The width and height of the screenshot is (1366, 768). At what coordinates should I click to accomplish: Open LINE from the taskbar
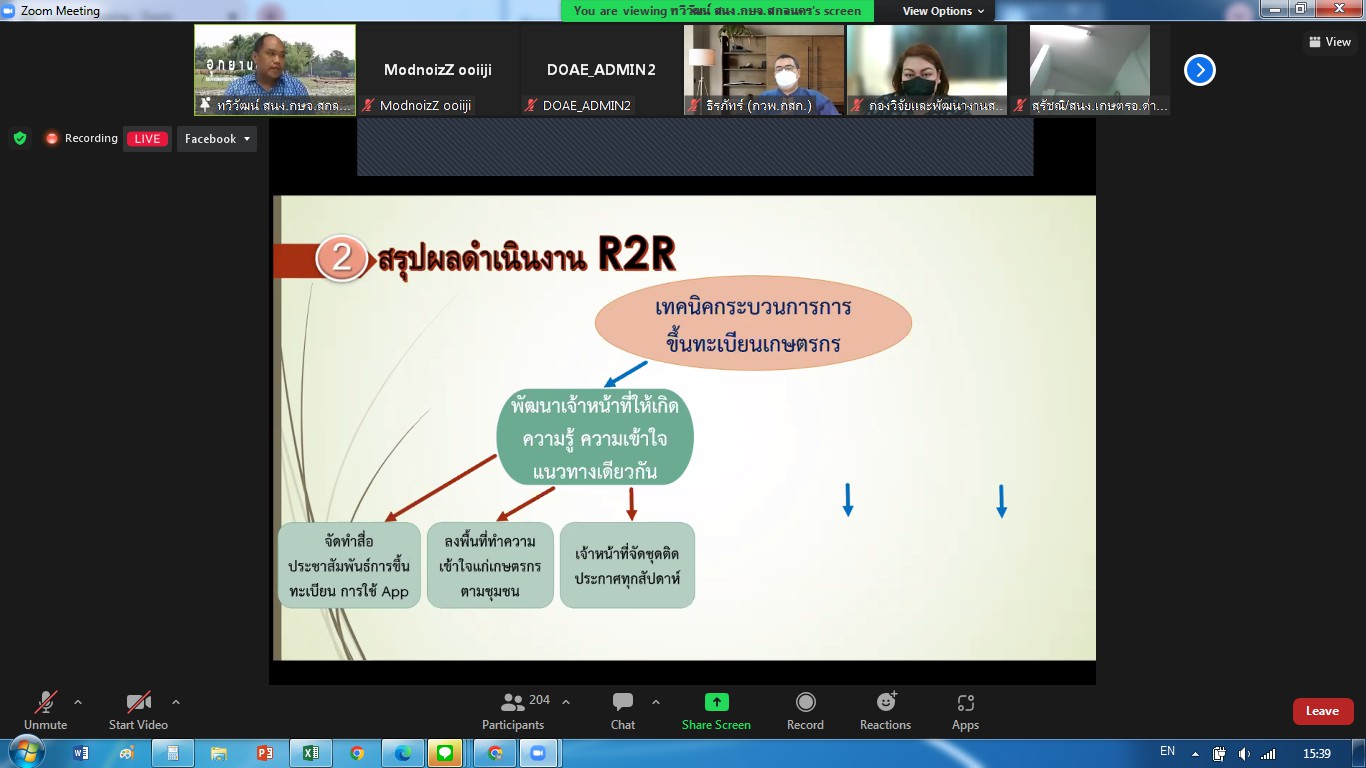click(446, 753)
